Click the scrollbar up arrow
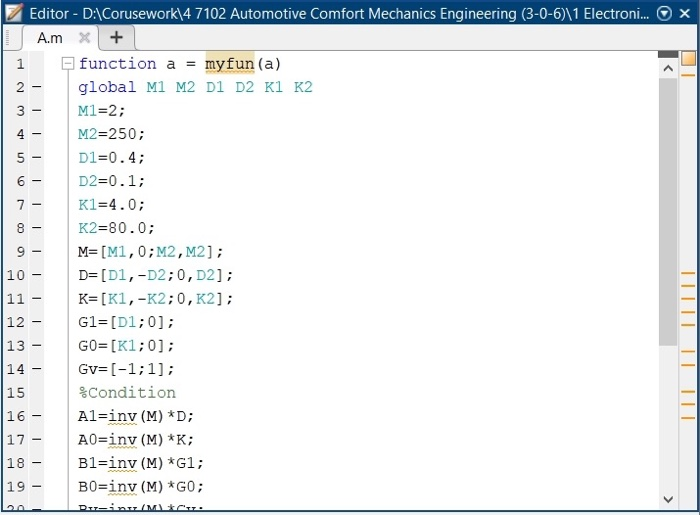The width and height of the screenshot is (700, 515). [x=668, y=68]
